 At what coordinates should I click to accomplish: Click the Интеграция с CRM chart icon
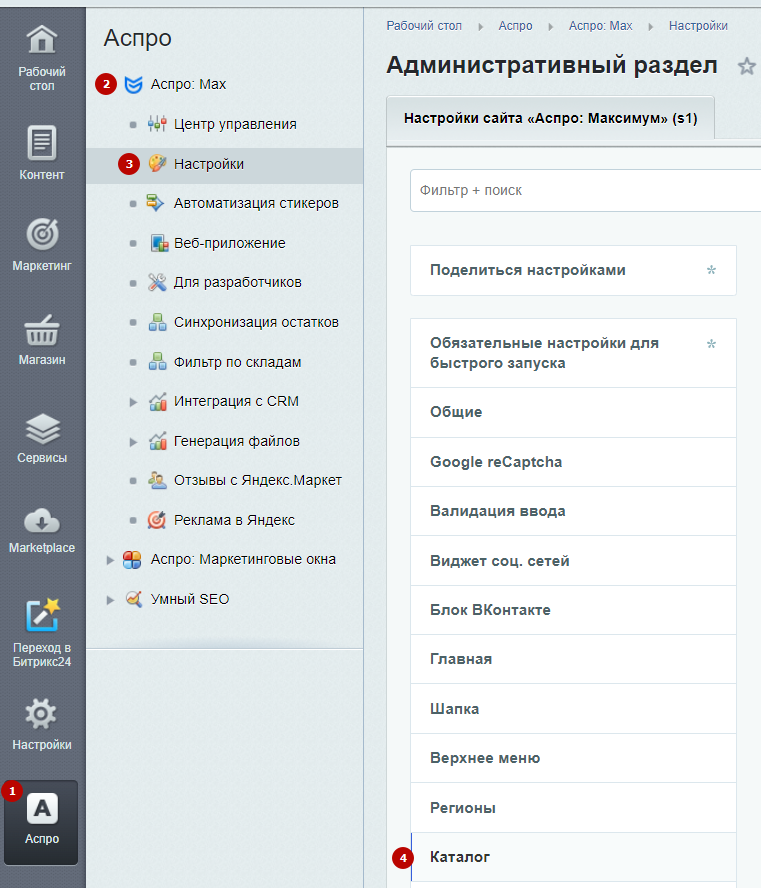(x=157, y=401)
